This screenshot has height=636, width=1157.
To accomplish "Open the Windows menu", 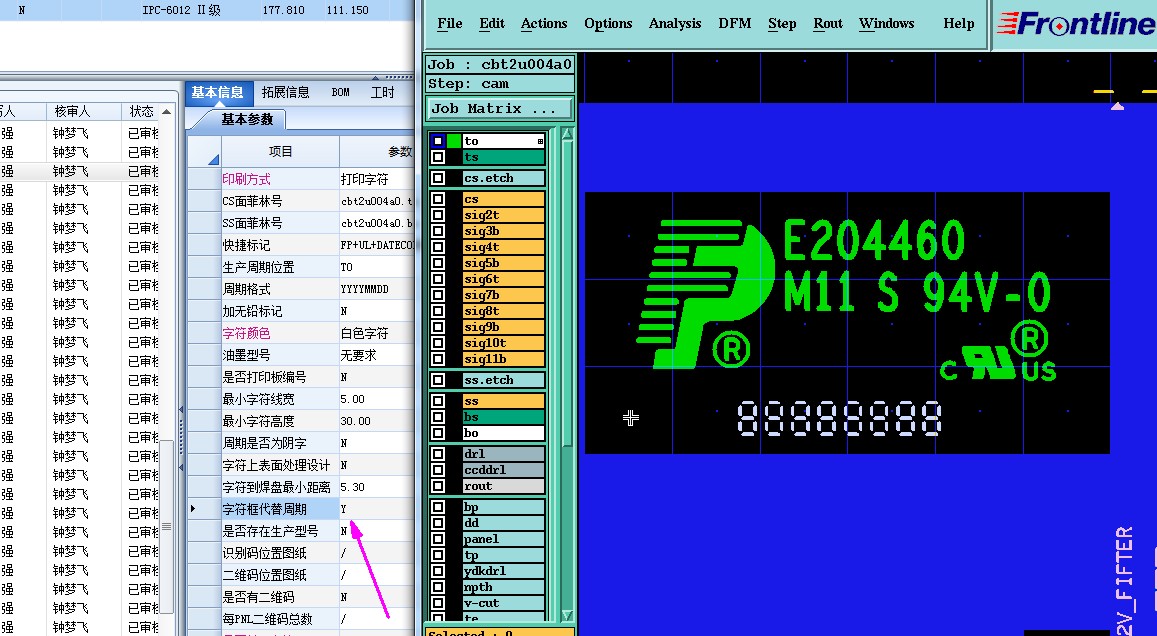I will point(886,24).
